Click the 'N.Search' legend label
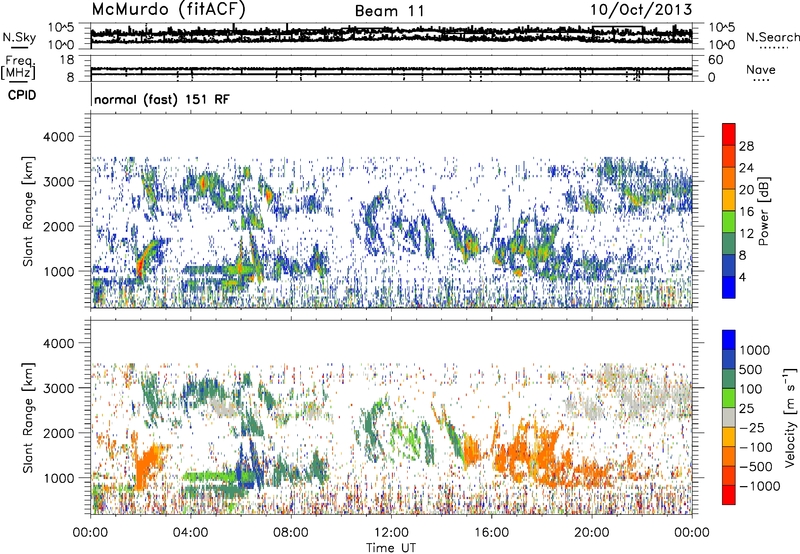The height and width of the screenshot is (554, 800). (x=772, y=37)
